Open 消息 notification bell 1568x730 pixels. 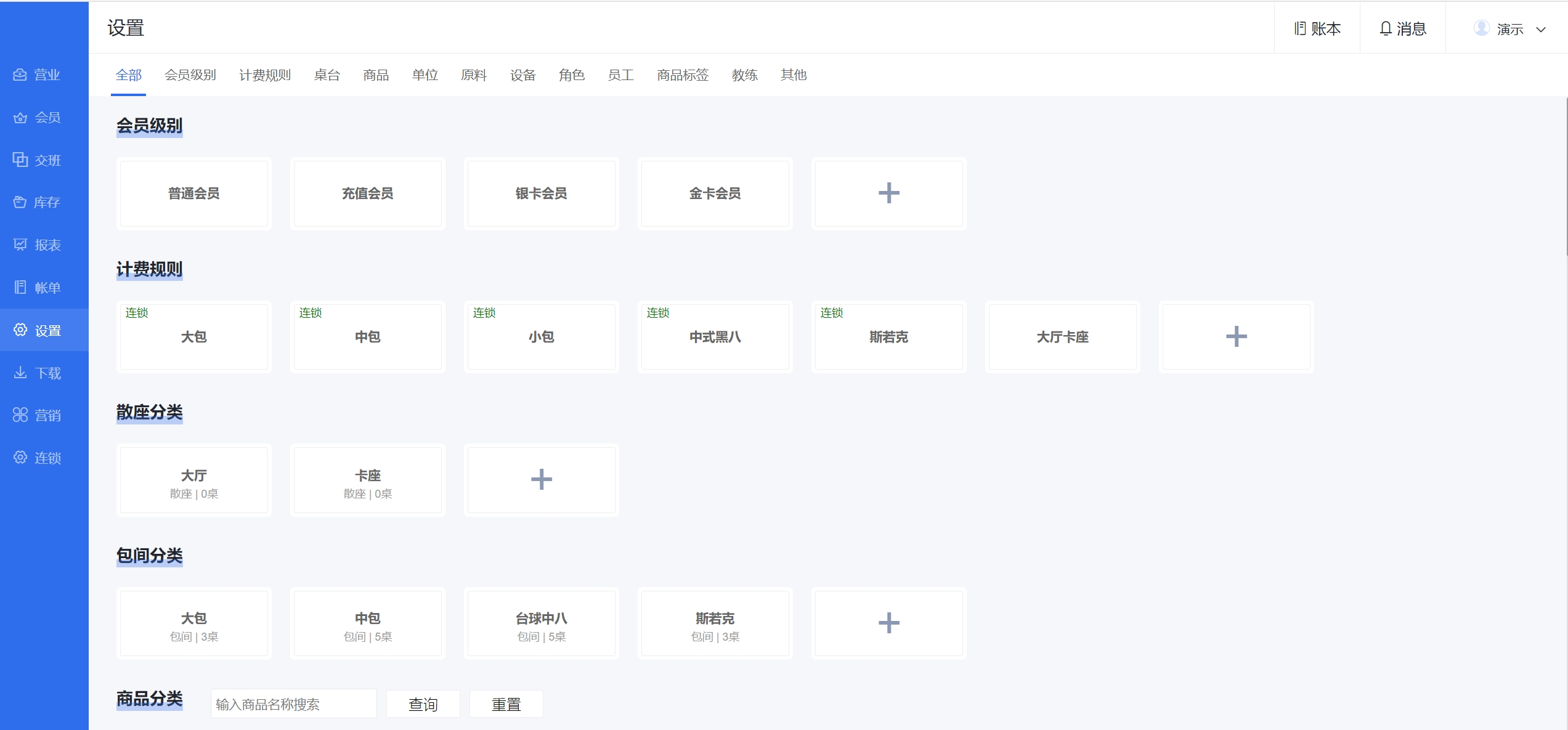coord(1386,28)
